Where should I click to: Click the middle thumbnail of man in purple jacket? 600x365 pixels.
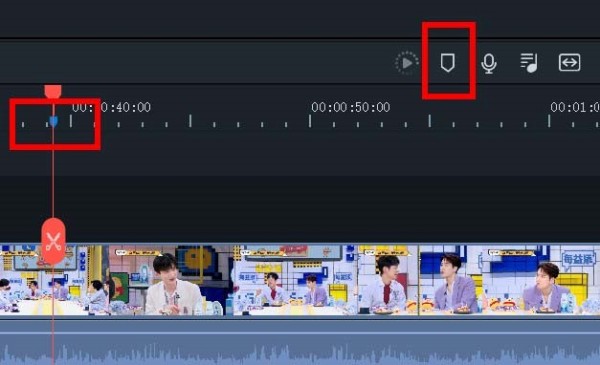pos(451,280)
